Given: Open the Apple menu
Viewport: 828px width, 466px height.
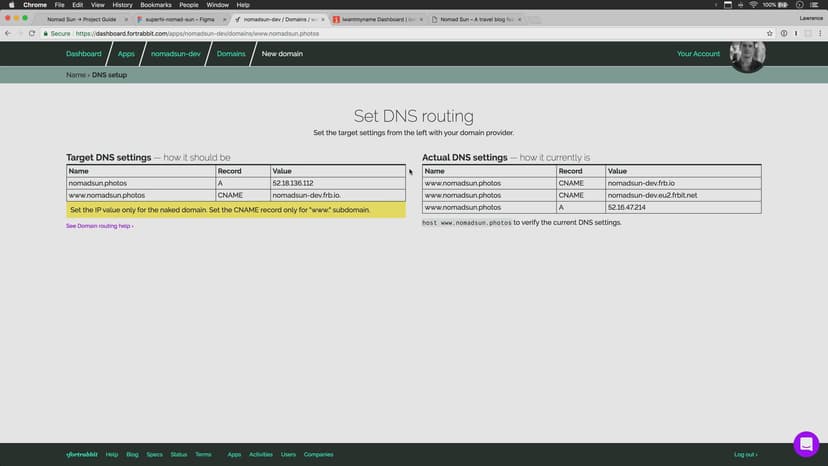Looking at the screenshot, I should coord(11,5).
